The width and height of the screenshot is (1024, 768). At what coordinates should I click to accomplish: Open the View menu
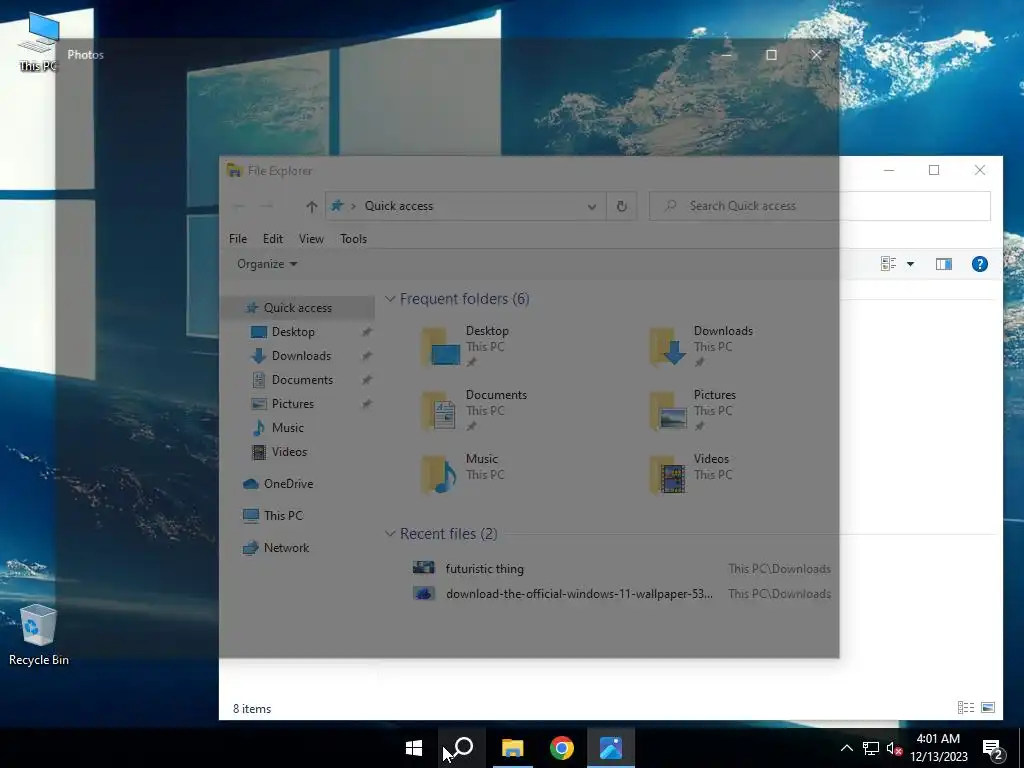coord(311,239)
